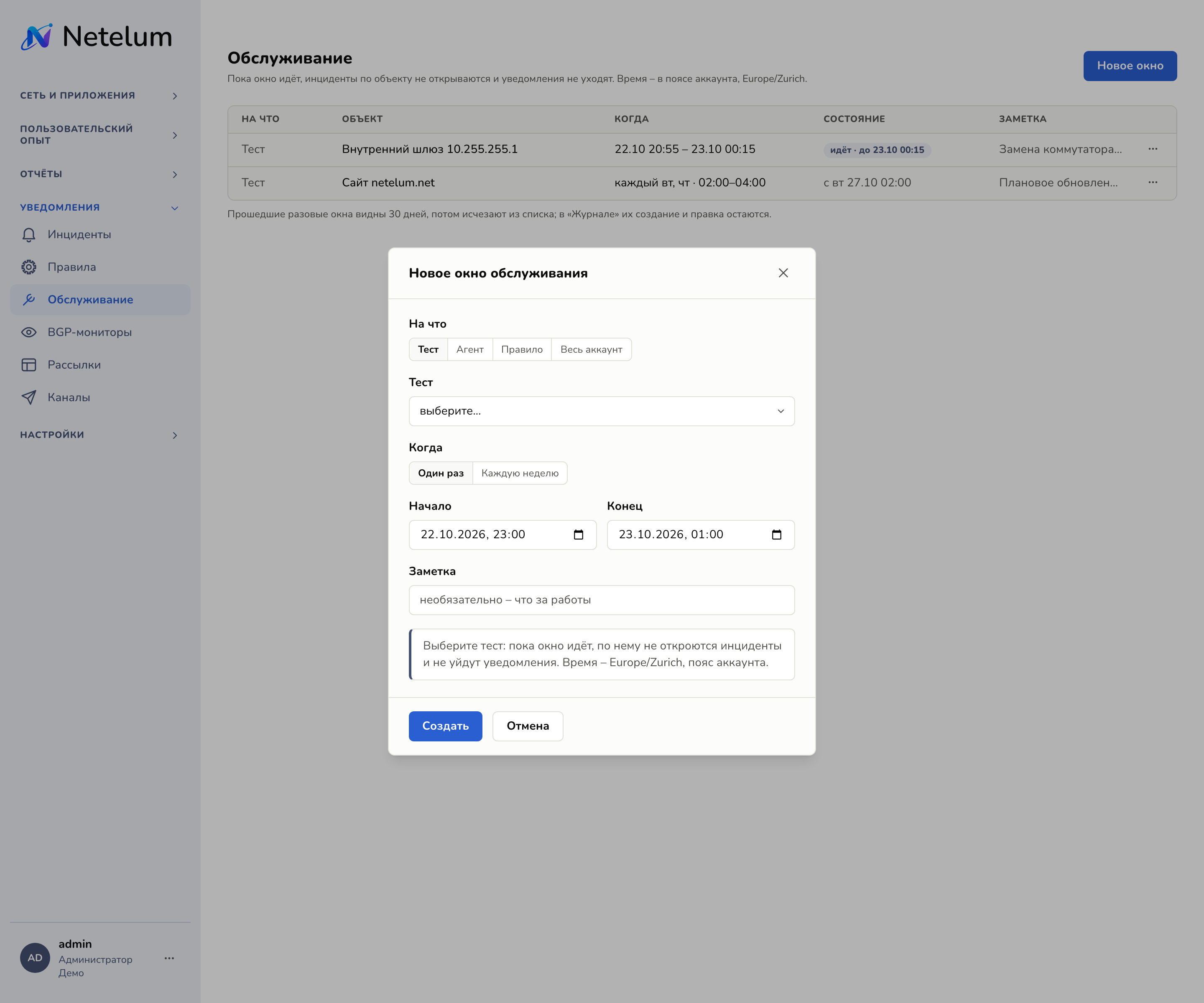Click the Правила gear icon

(x=29, y=267)
